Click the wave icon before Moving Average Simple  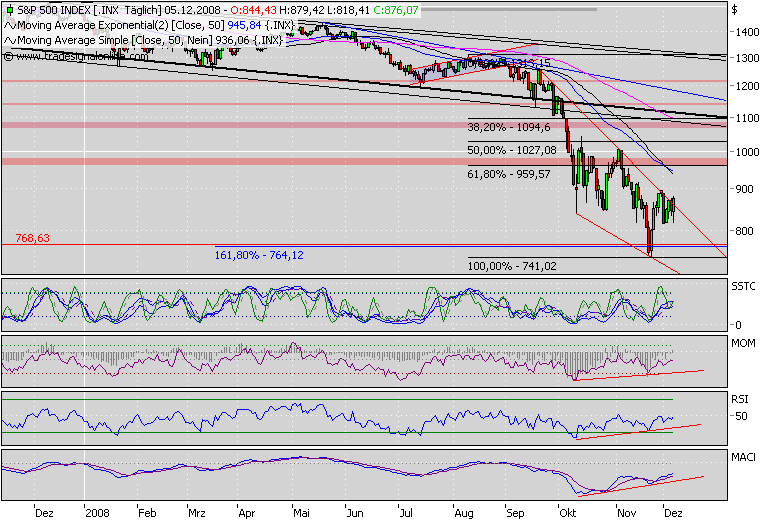point(10,41)
